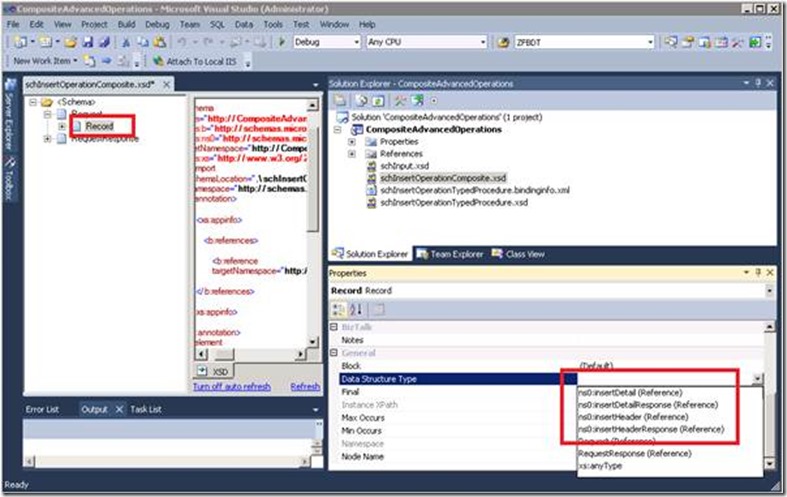The width and height of the screenshot is (787, 497).
Task: Cut selection using the scissors icon
Action: click(126, 43)
